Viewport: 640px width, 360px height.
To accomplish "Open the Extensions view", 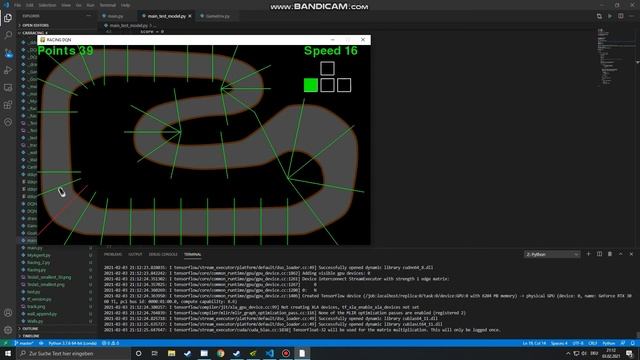I will pos(8,105).
